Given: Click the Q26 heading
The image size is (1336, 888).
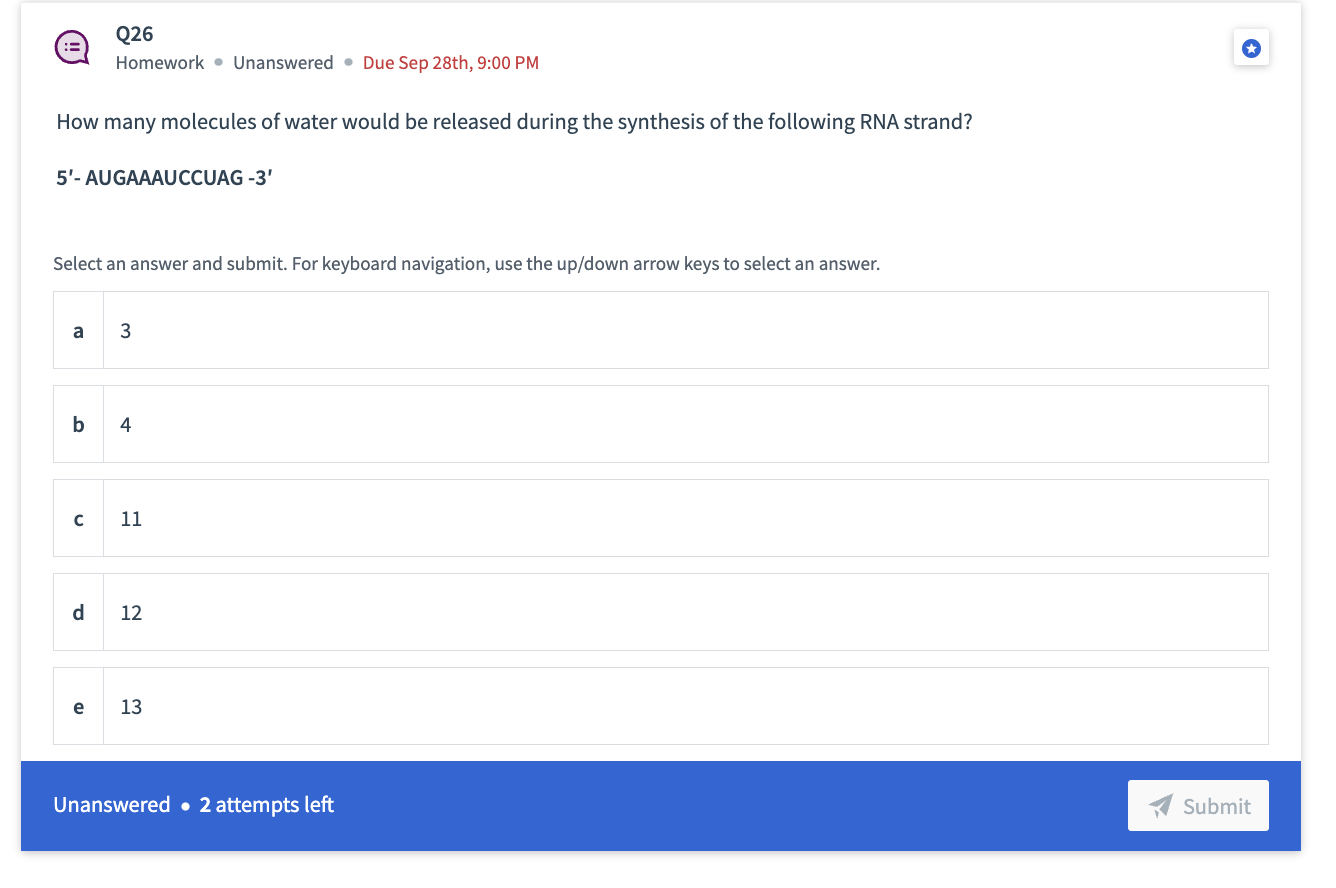Looking at the screenshot, I should [x=135, y=33].
